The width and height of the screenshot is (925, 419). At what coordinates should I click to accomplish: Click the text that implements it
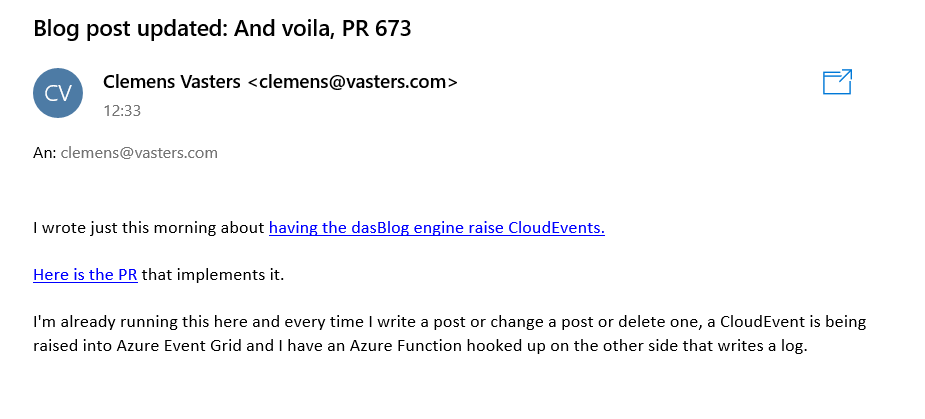click(213, 275)
